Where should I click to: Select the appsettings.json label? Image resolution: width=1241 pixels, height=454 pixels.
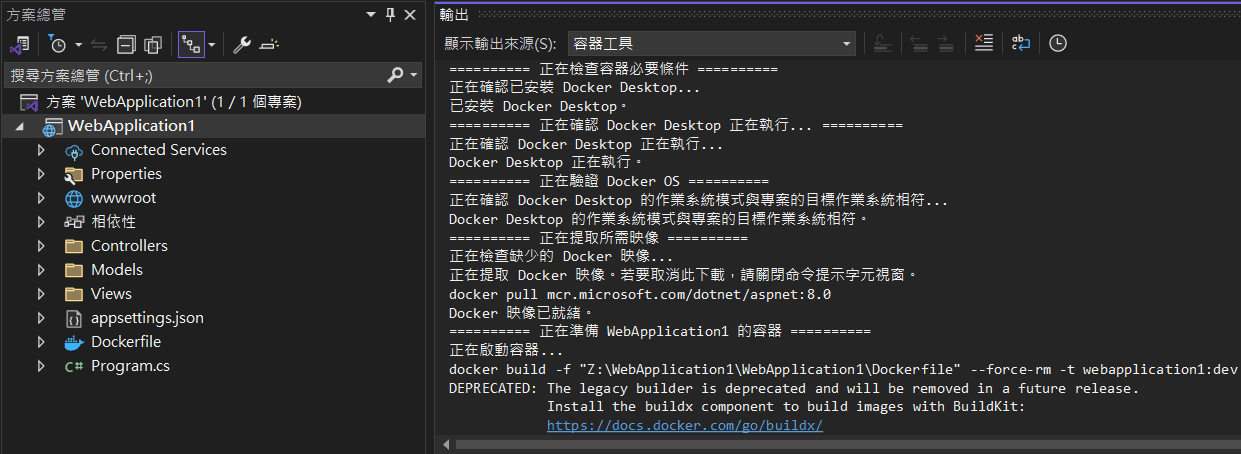pyautogui.click(x=147, y=318)
